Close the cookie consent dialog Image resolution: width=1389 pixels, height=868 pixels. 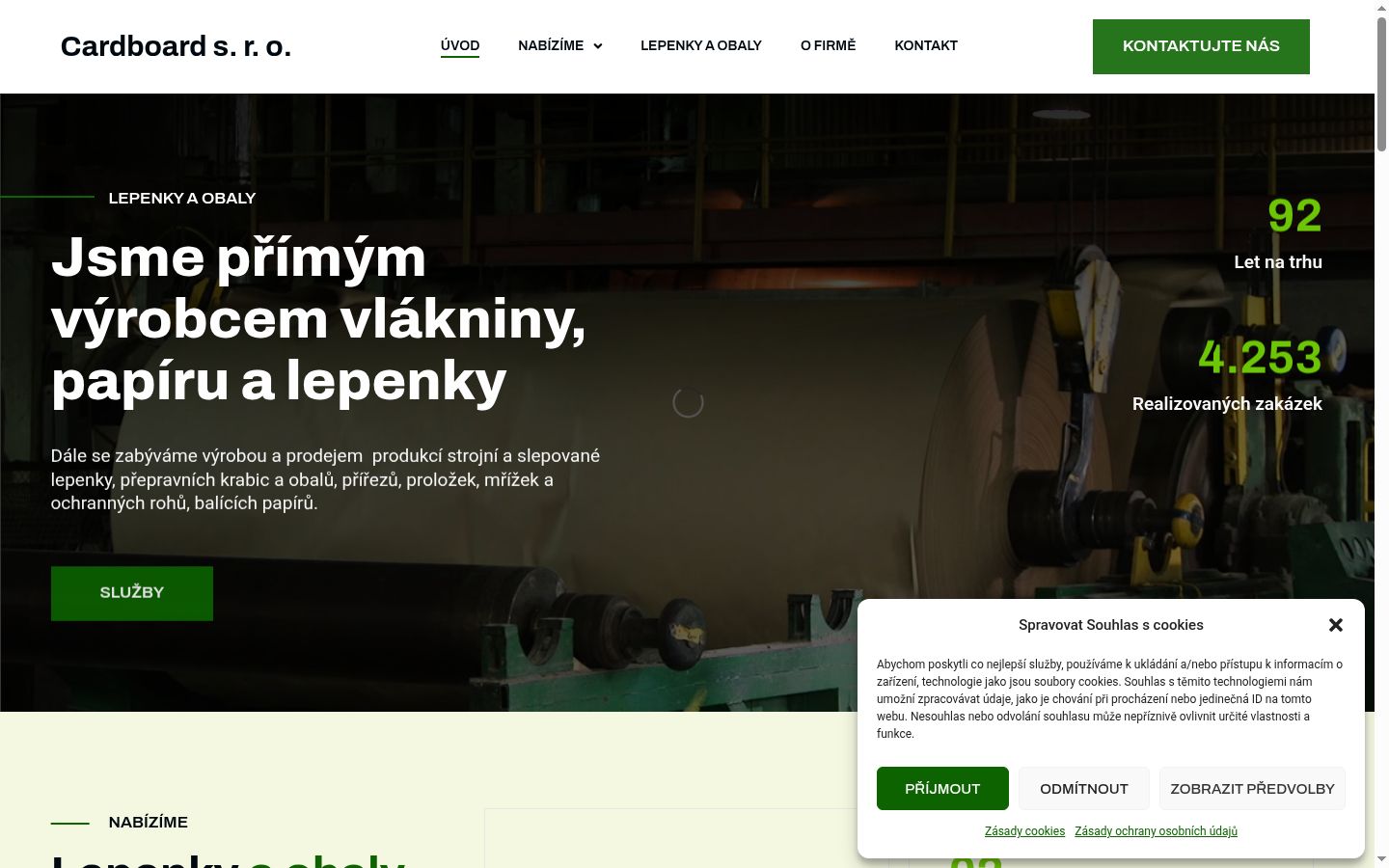(x=1336, y=625)
